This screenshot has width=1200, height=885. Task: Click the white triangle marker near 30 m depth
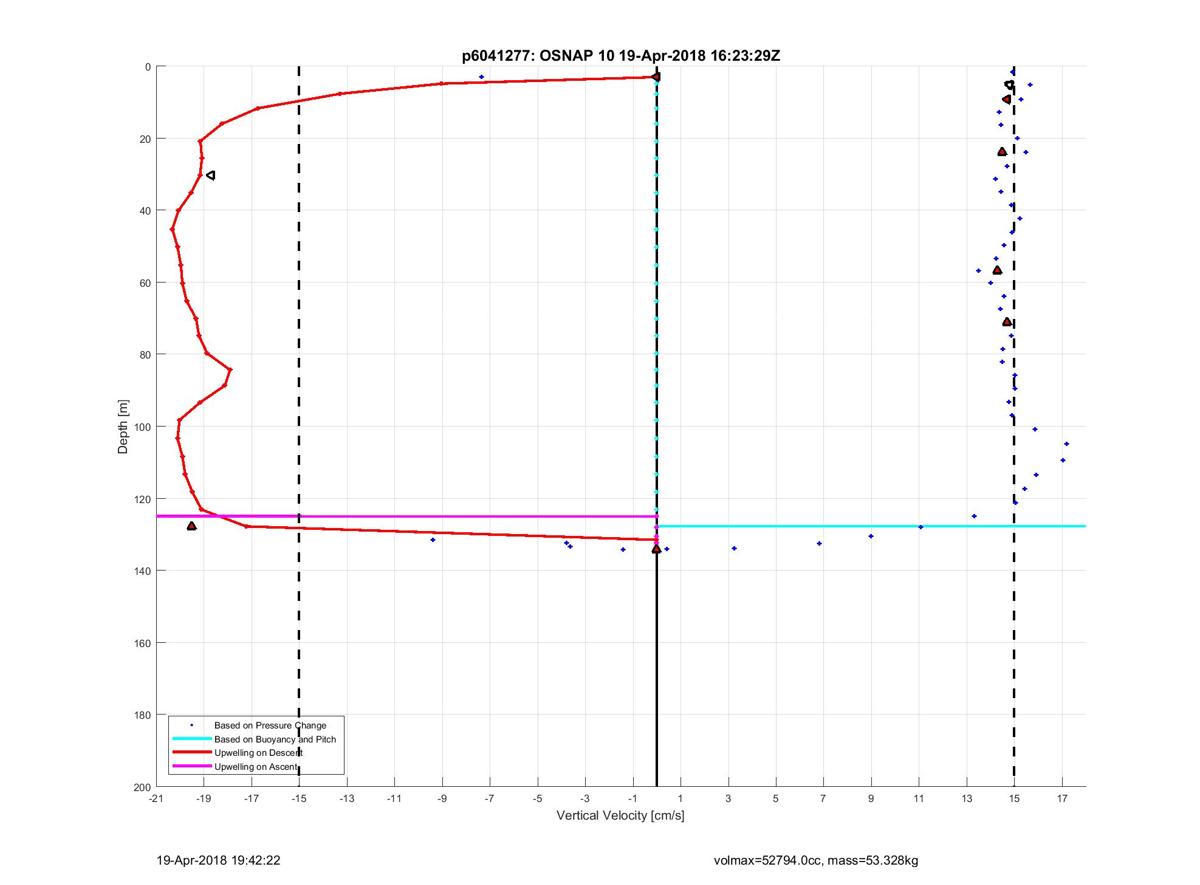(210, 175)
